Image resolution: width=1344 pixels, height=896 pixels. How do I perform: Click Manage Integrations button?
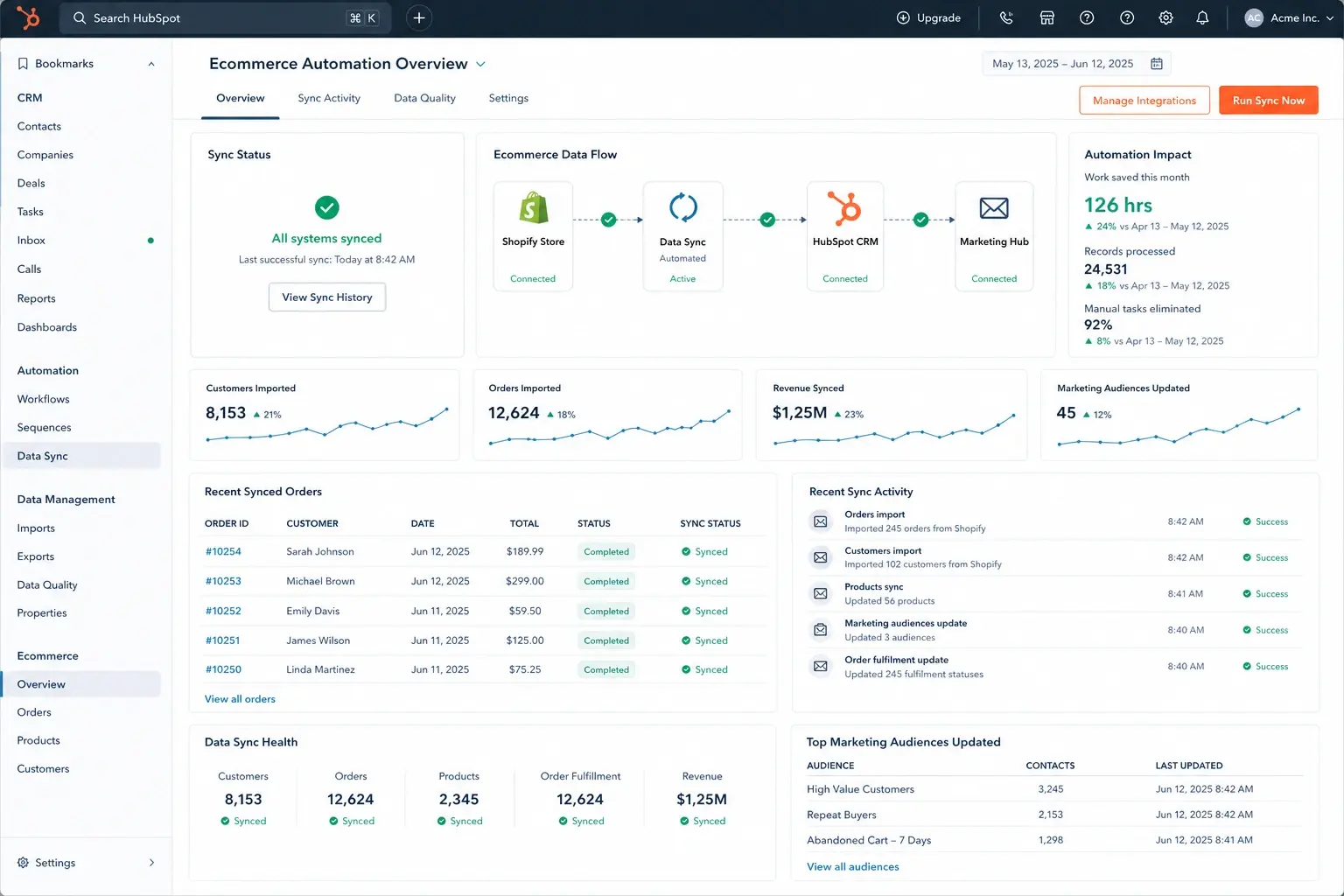[1144, 101]
